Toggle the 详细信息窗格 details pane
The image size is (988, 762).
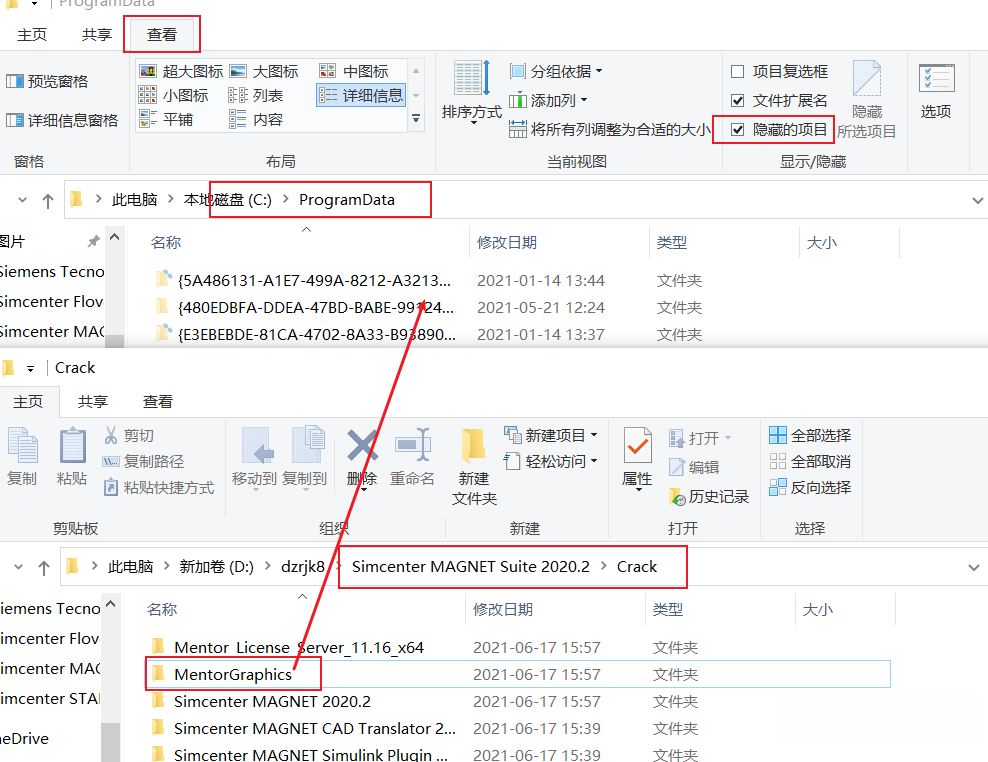(62, 120)
